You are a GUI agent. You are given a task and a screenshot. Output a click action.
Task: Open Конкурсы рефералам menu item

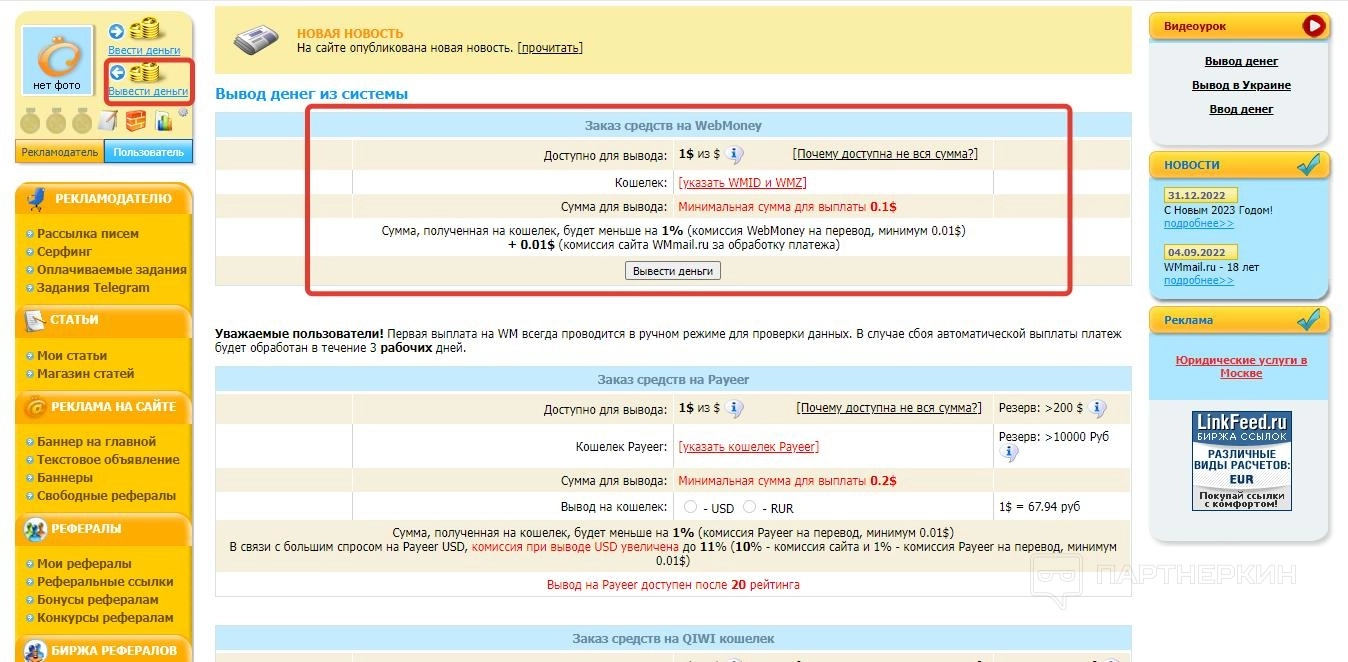point(105,618)
